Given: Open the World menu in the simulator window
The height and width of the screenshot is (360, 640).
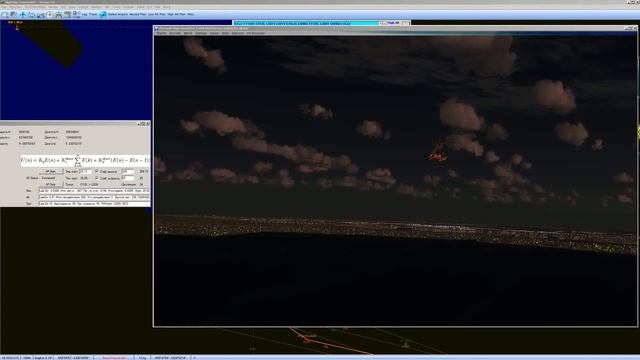Looking at the screenshot, I should click(x=188, y=33).
